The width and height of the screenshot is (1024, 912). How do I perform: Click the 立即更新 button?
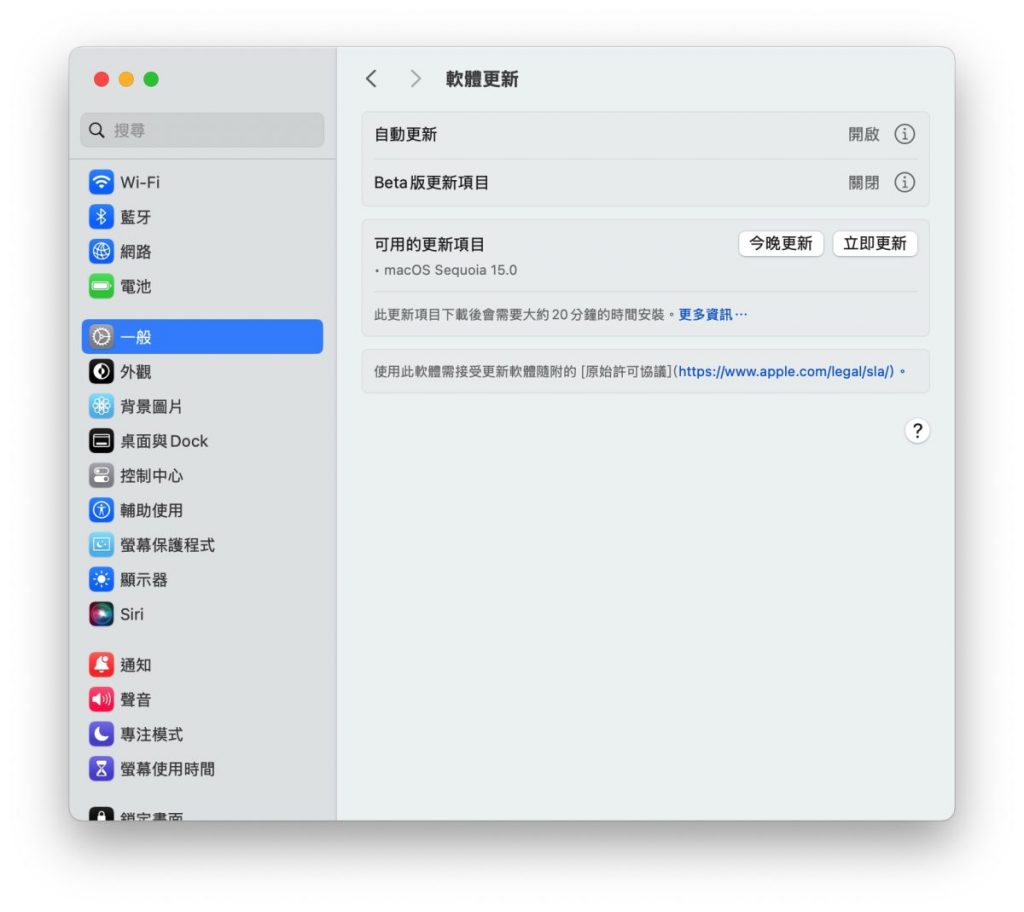pyautogui.click(x=874, y=244)
